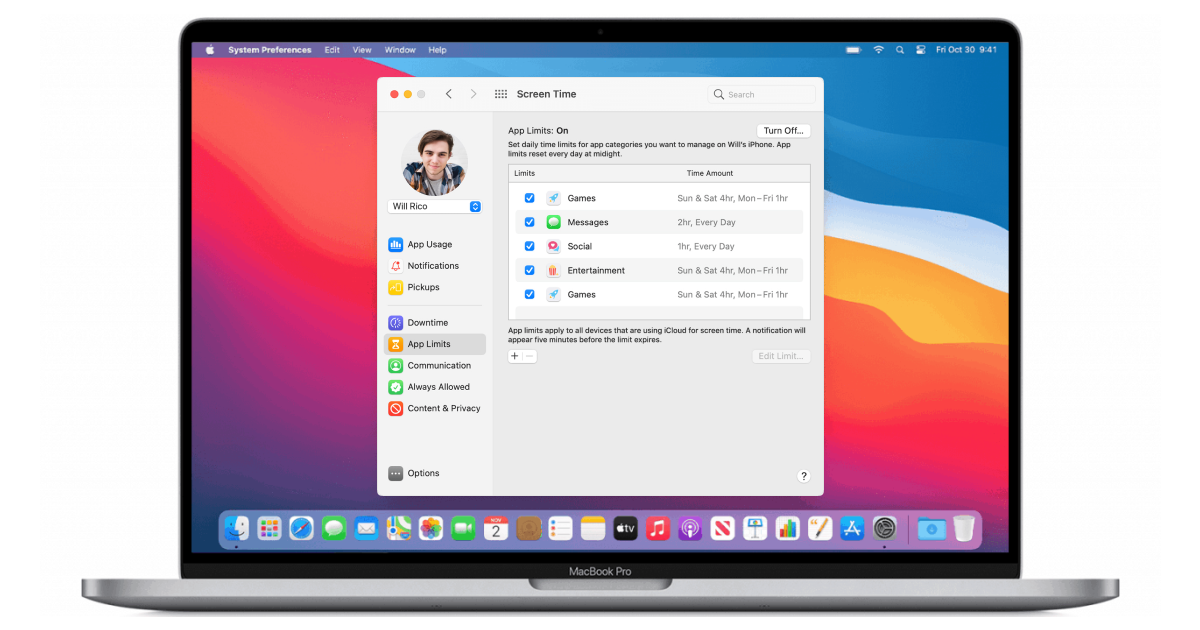Click the Search field in Screen Time
Screen dimensions: 1200x630
click(x=762, y=94)
